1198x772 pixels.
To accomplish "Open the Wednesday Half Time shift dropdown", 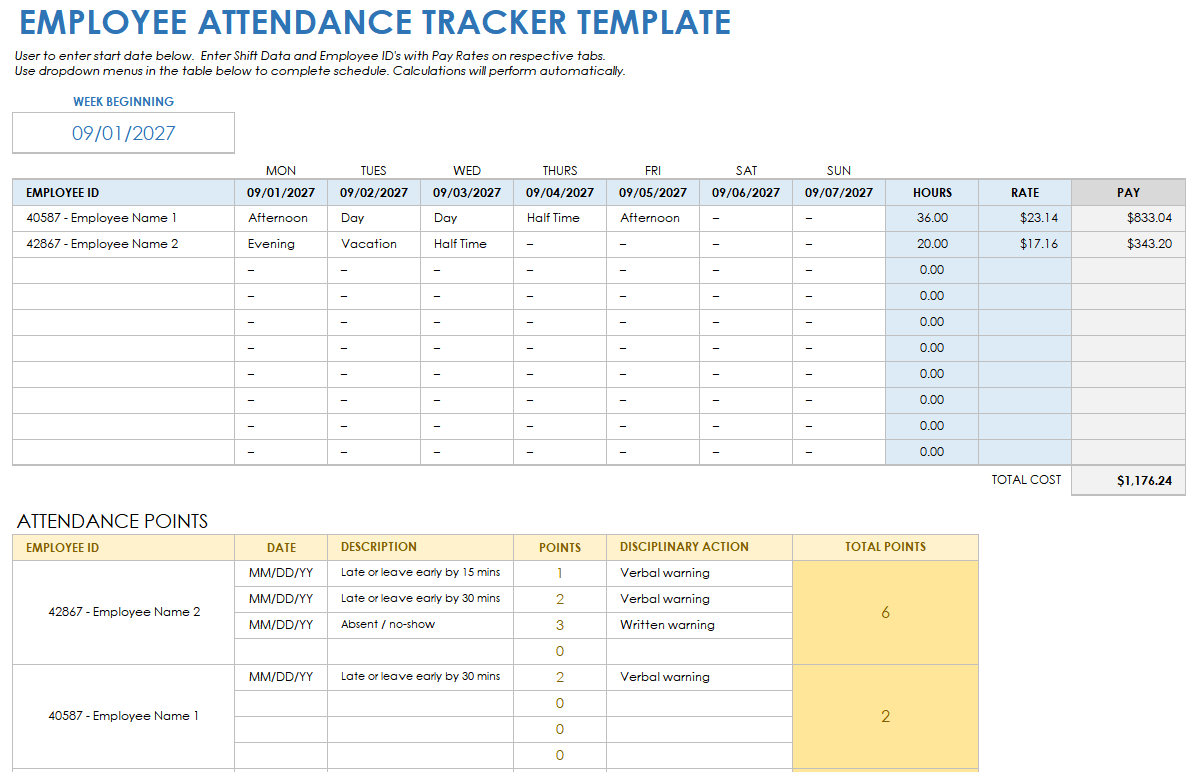I will (466, 243).
